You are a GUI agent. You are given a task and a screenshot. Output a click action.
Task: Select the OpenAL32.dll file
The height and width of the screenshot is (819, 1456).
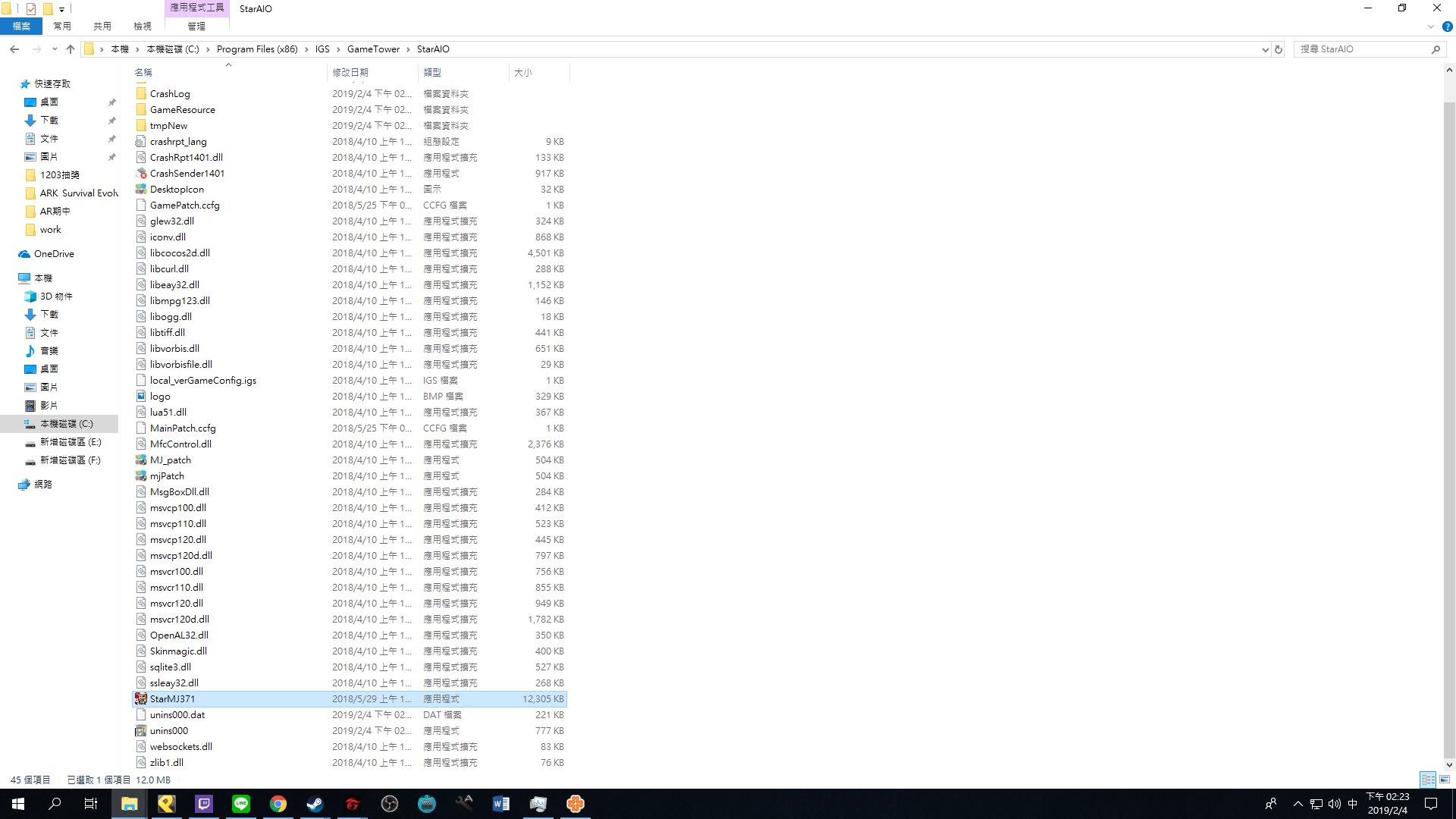tap(179, 635)
